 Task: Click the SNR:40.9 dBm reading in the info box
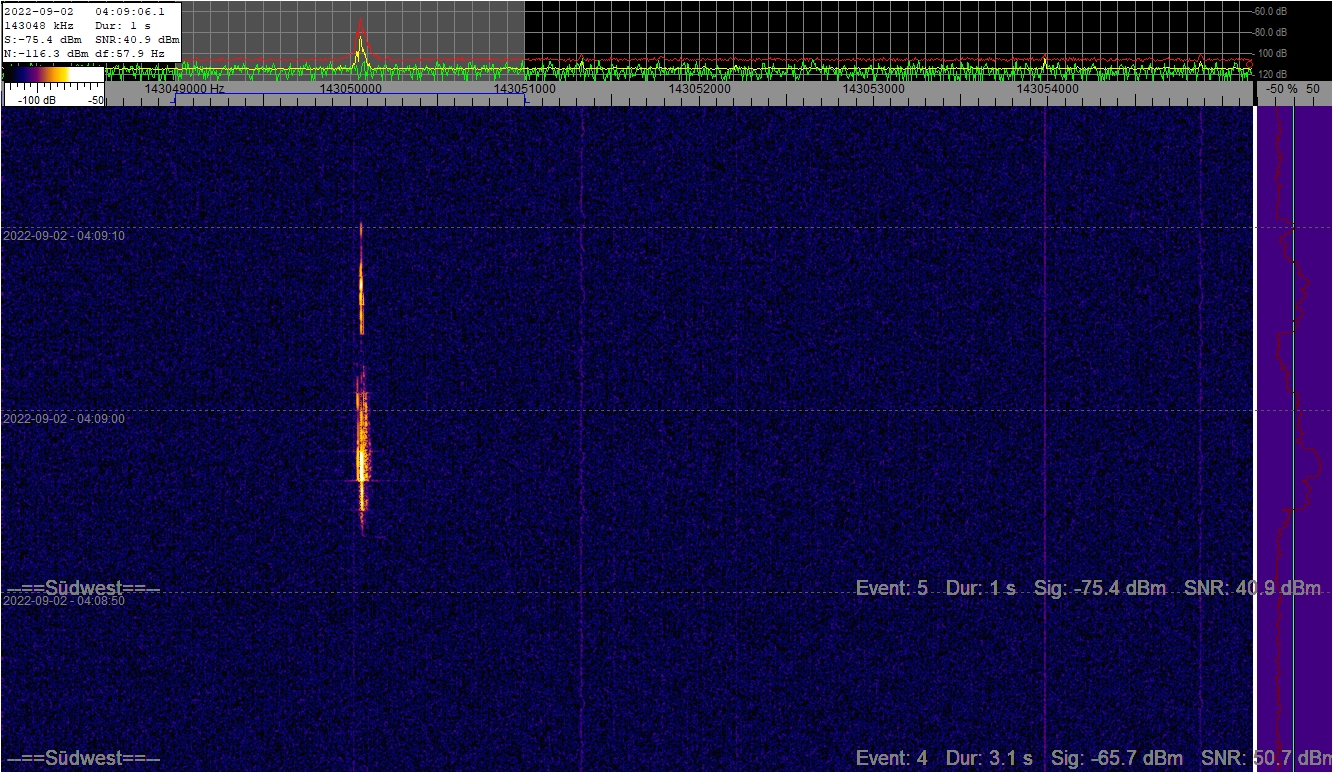coord(137,39)
